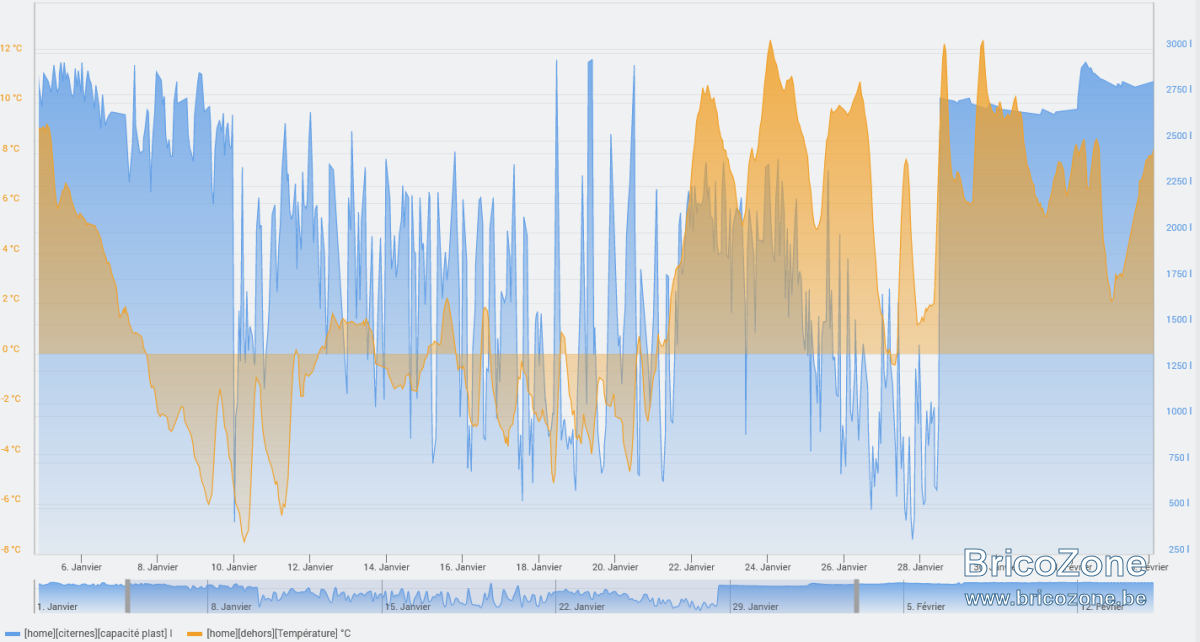
Task: Click navigator label 22. Janvier
Action: click(580, 606)
